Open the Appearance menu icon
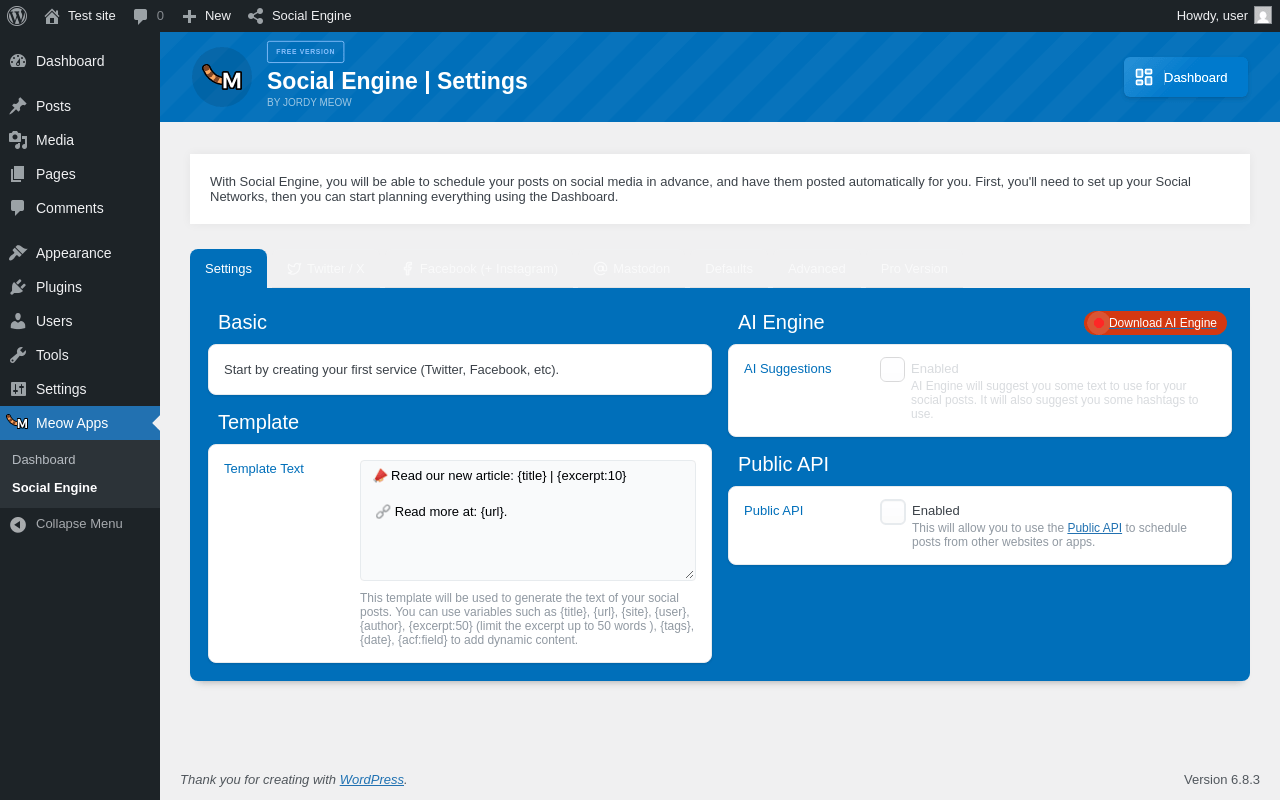Image resolution: width=1280 pixels, height=800 pixels. coord(18,253)
